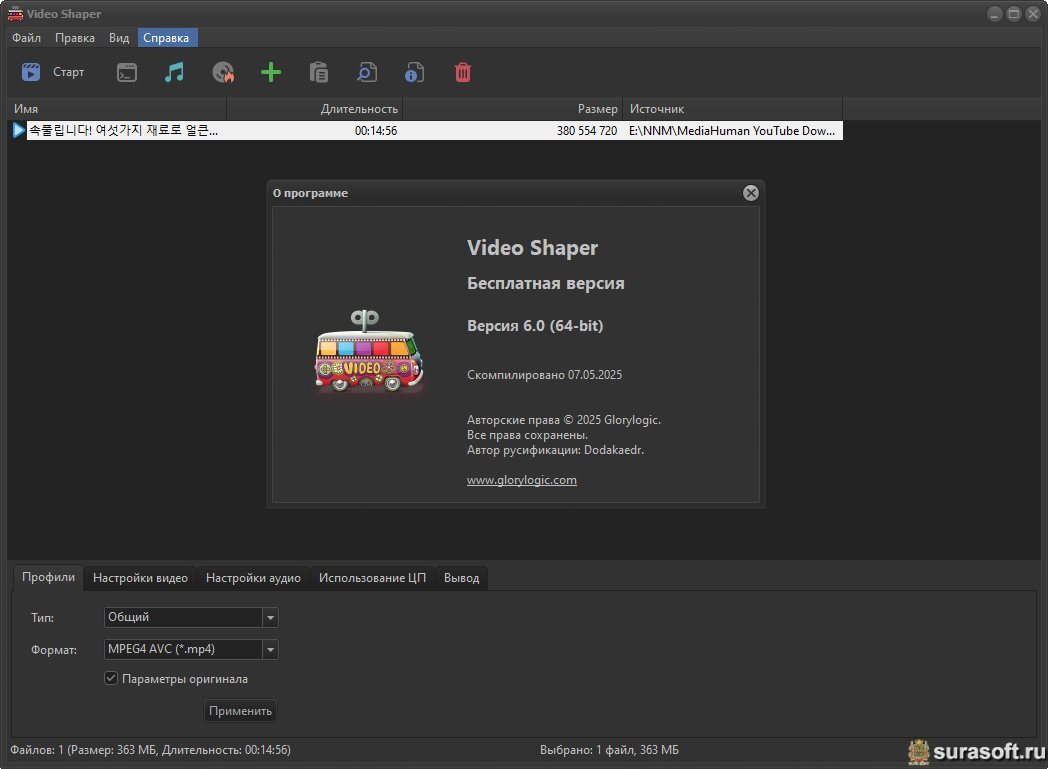Sort by the Источник column header
The height and width of the screenshot is (769, 1048).
click(733, 109)
